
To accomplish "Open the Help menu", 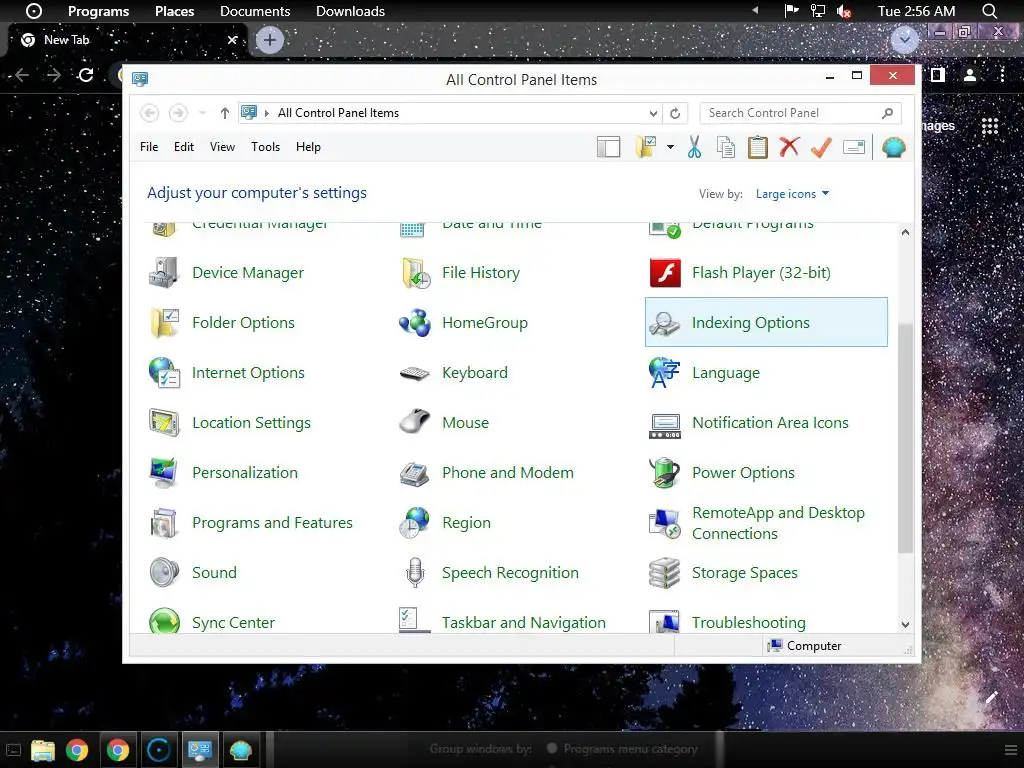I will [x=308, y=147].
